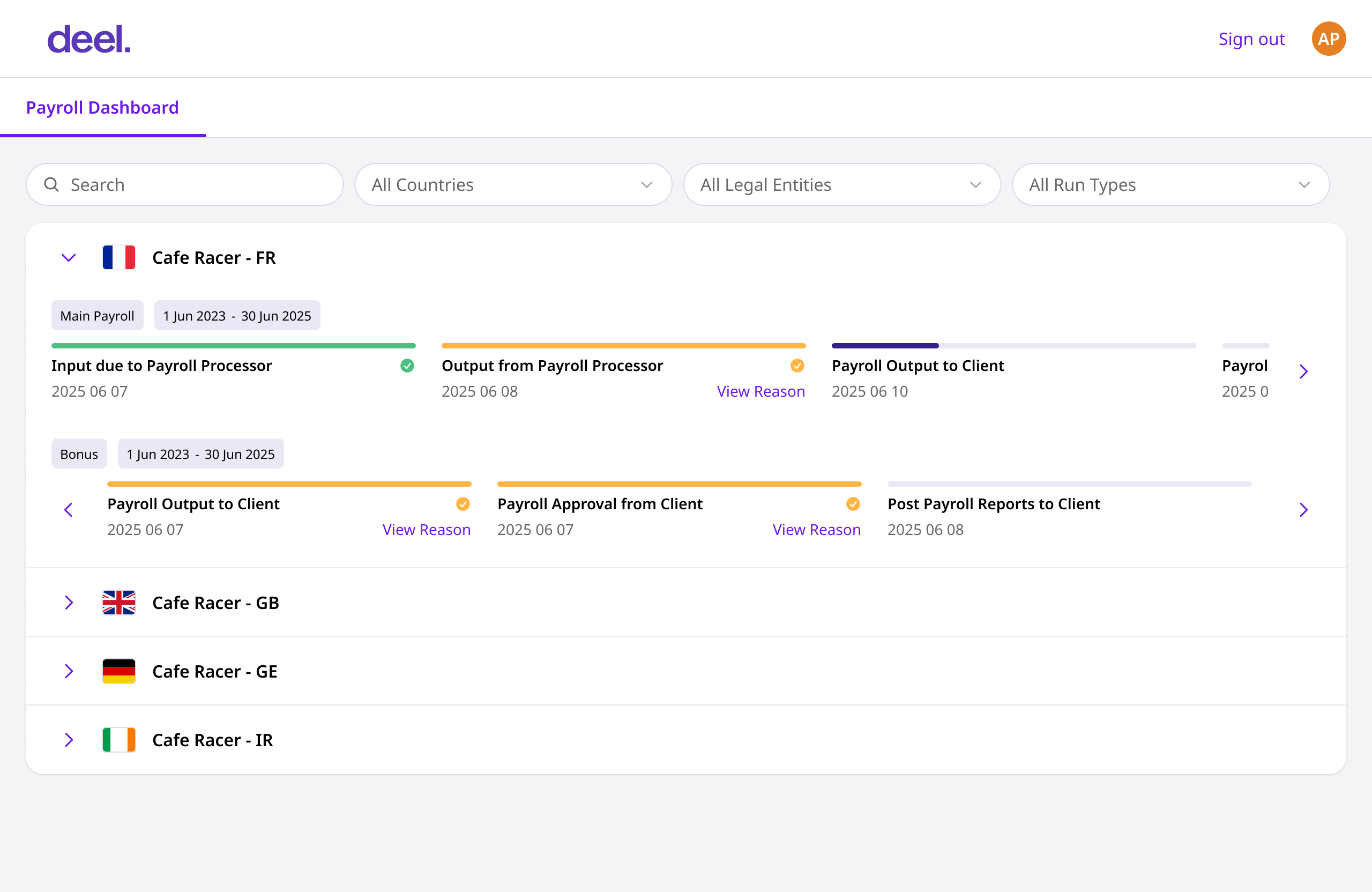Collapse the Cafe Racer - FR section
This screenshot has width=1372, height=892.
pyautogui.click(x=69, y=258)
